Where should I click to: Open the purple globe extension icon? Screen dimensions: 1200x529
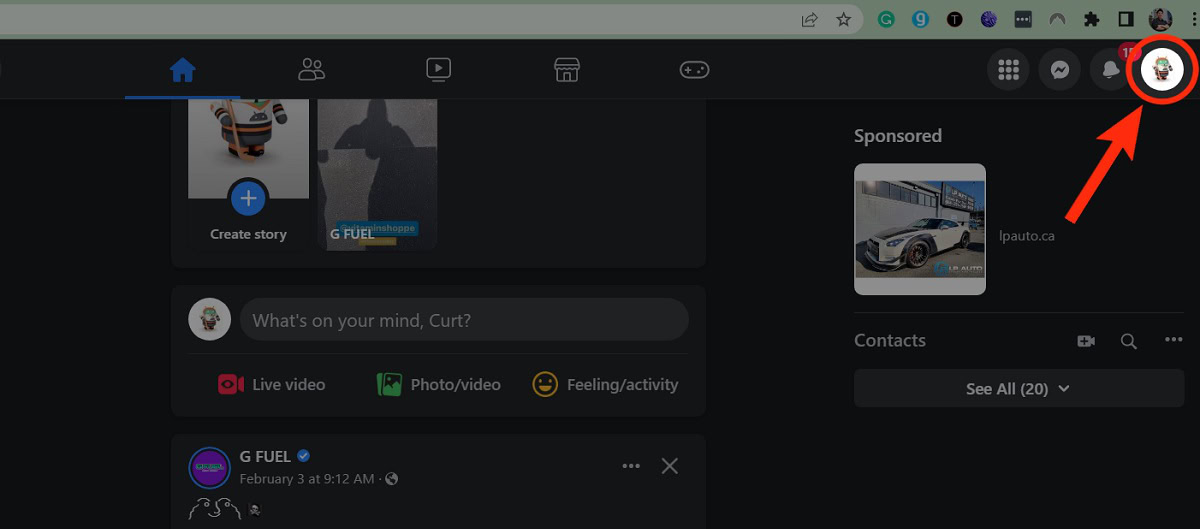pyautogui.click(x=988, y=19)
